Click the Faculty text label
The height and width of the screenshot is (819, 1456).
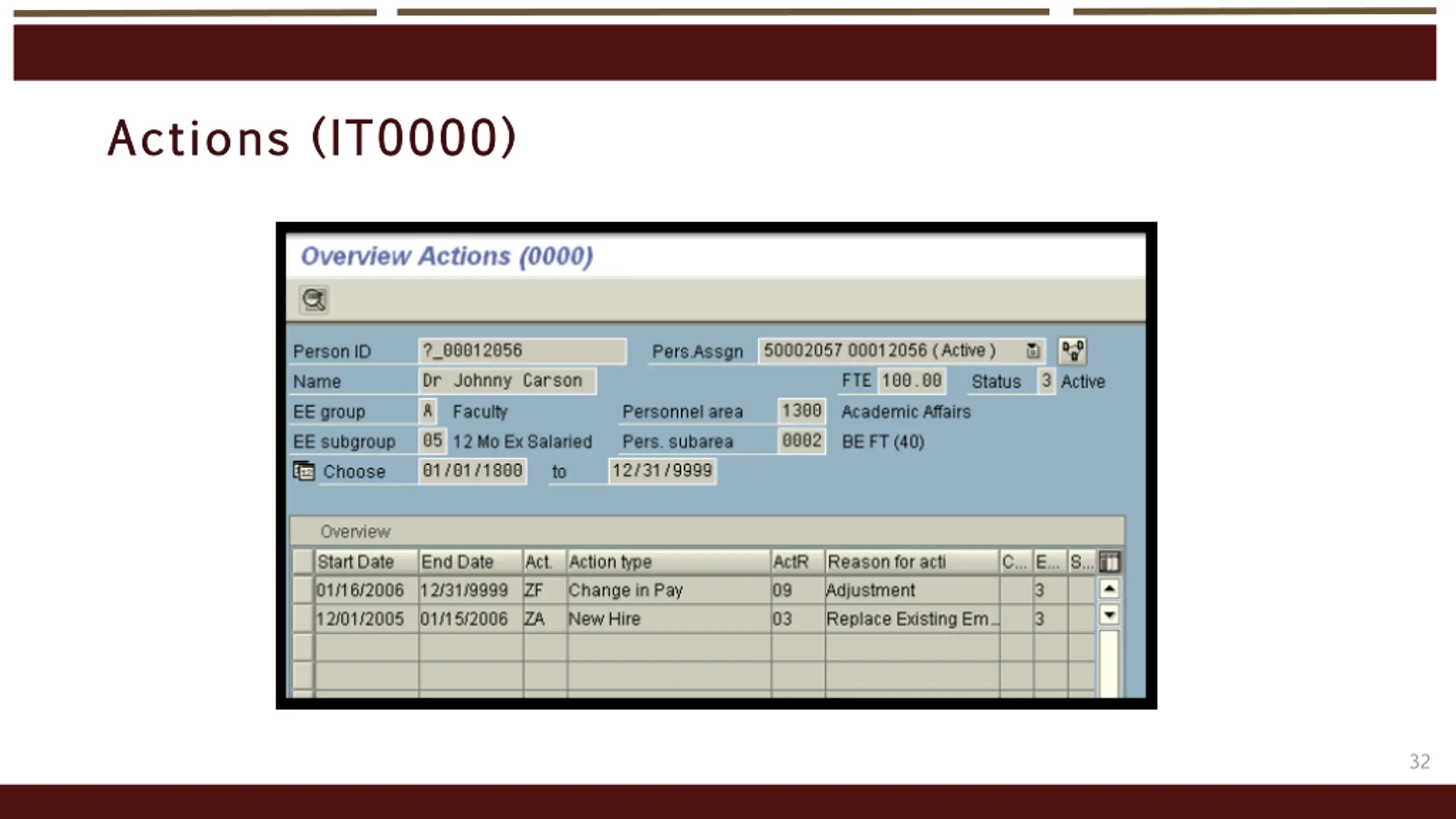click(480, 411)
